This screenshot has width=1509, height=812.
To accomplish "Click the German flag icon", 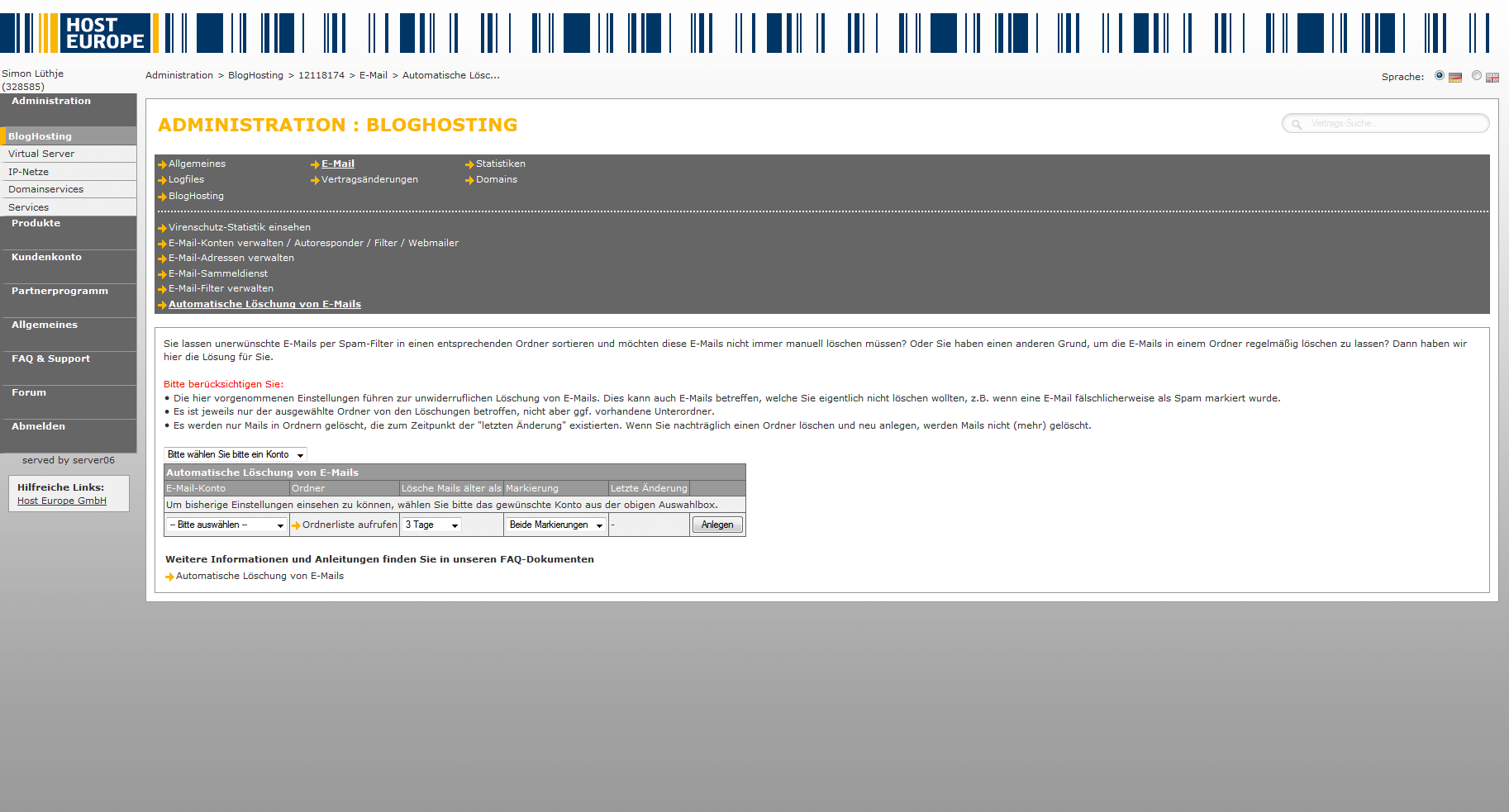I will point(1455,78).
